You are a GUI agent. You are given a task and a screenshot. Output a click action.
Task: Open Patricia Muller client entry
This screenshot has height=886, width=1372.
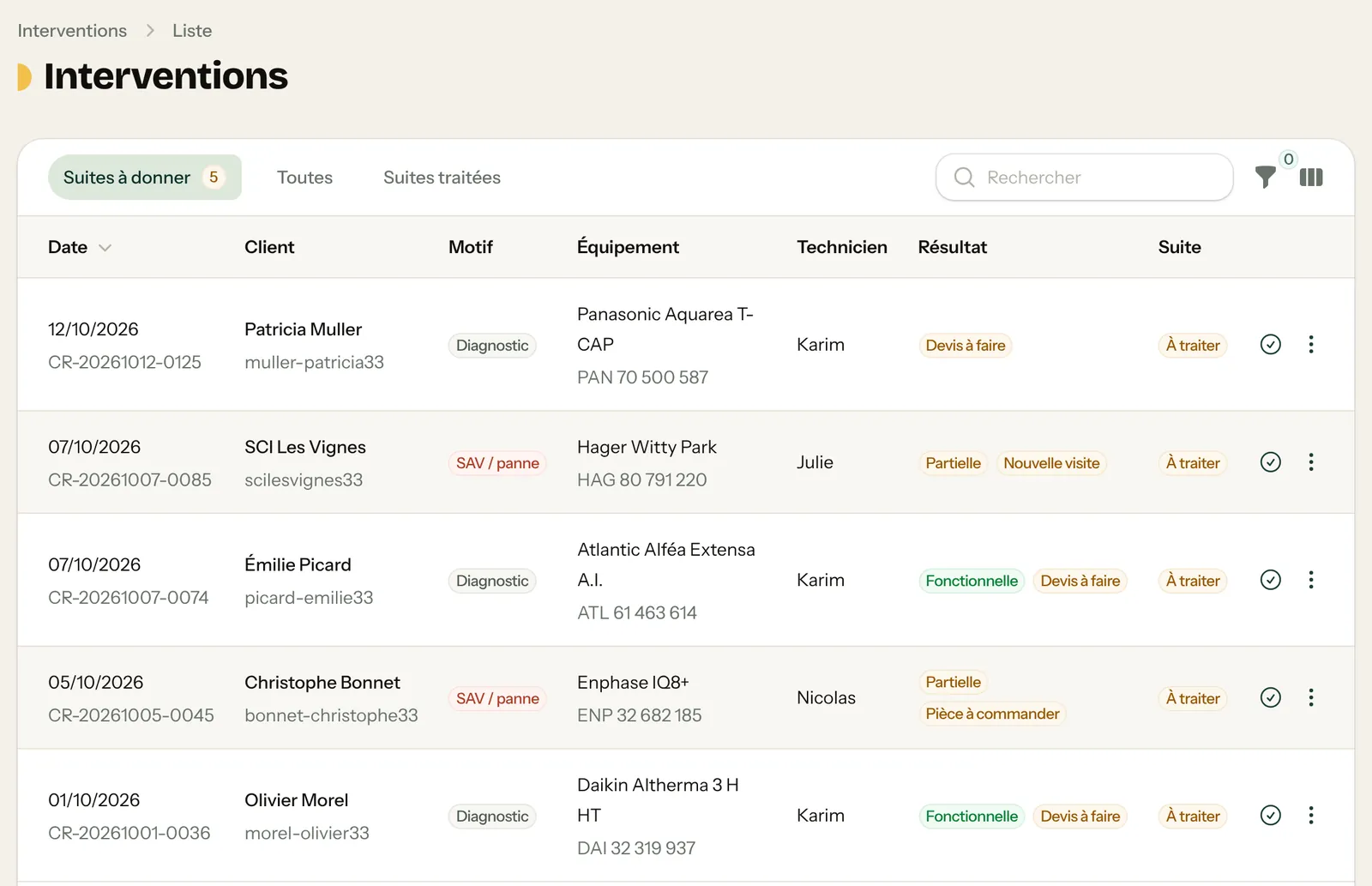(303, 329)
